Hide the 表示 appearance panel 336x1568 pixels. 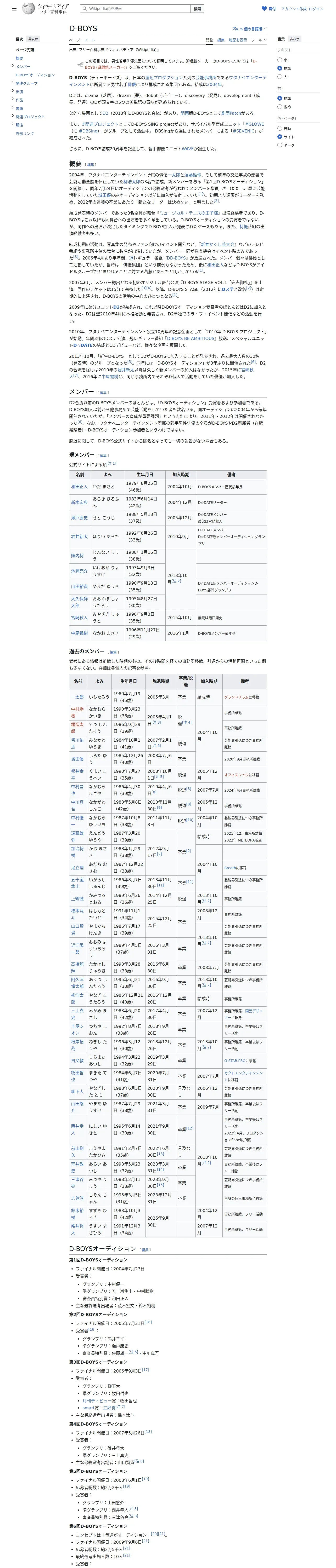295,39
